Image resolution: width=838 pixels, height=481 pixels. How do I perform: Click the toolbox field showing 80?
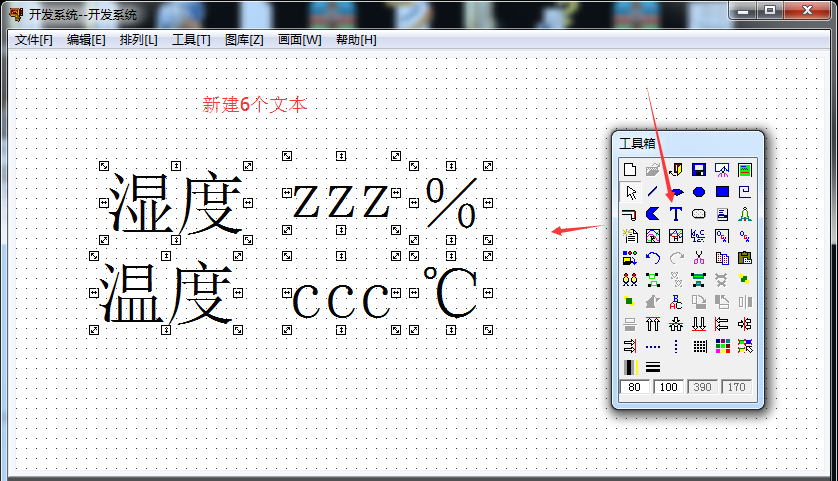coord(634,387)
